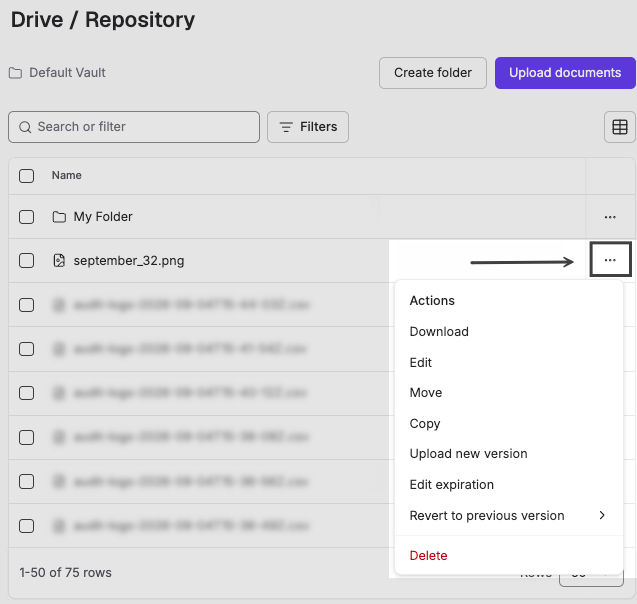Open the table view layout icon

coord(620,127)
